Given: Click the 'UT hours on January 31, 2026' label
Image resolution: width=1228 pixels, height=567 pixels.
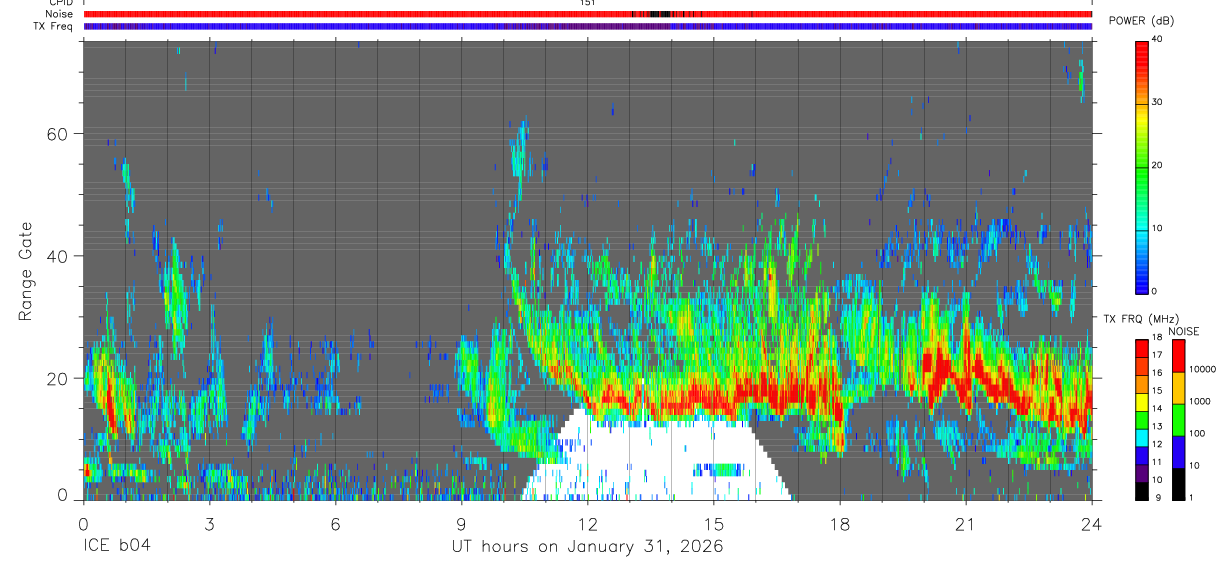Looking at the screenshot, I should [587, 547].
